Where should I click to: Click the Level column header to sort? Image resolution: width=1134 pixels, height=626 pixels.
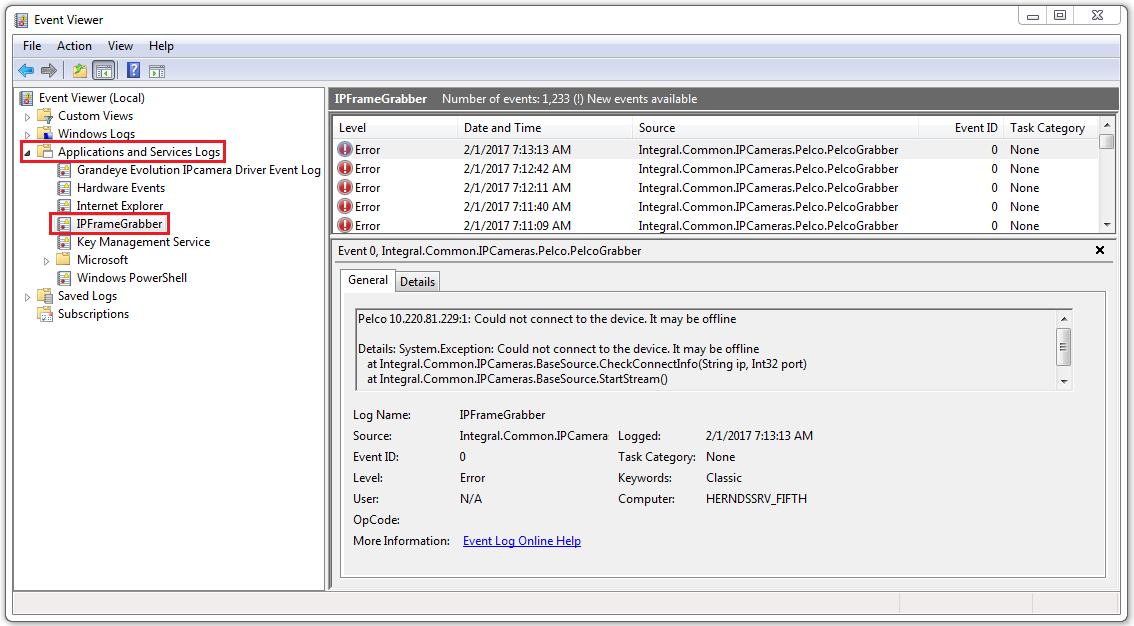[x=380, y=127]
